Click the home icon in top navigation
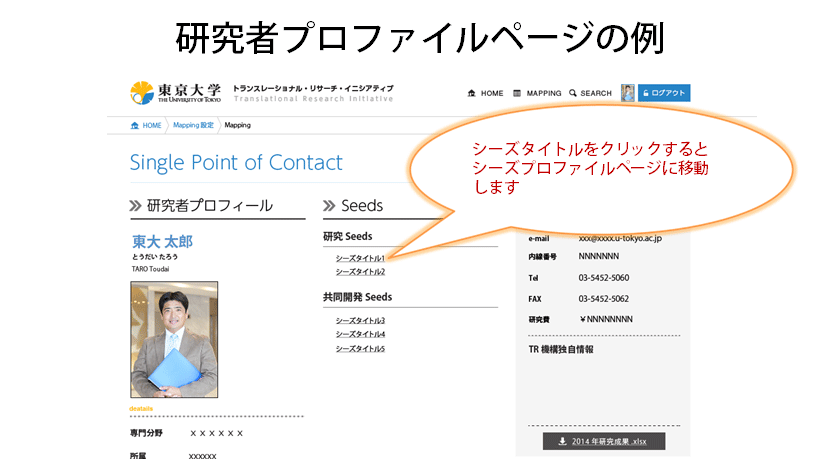The image size is (836, 468). point(471,93)
